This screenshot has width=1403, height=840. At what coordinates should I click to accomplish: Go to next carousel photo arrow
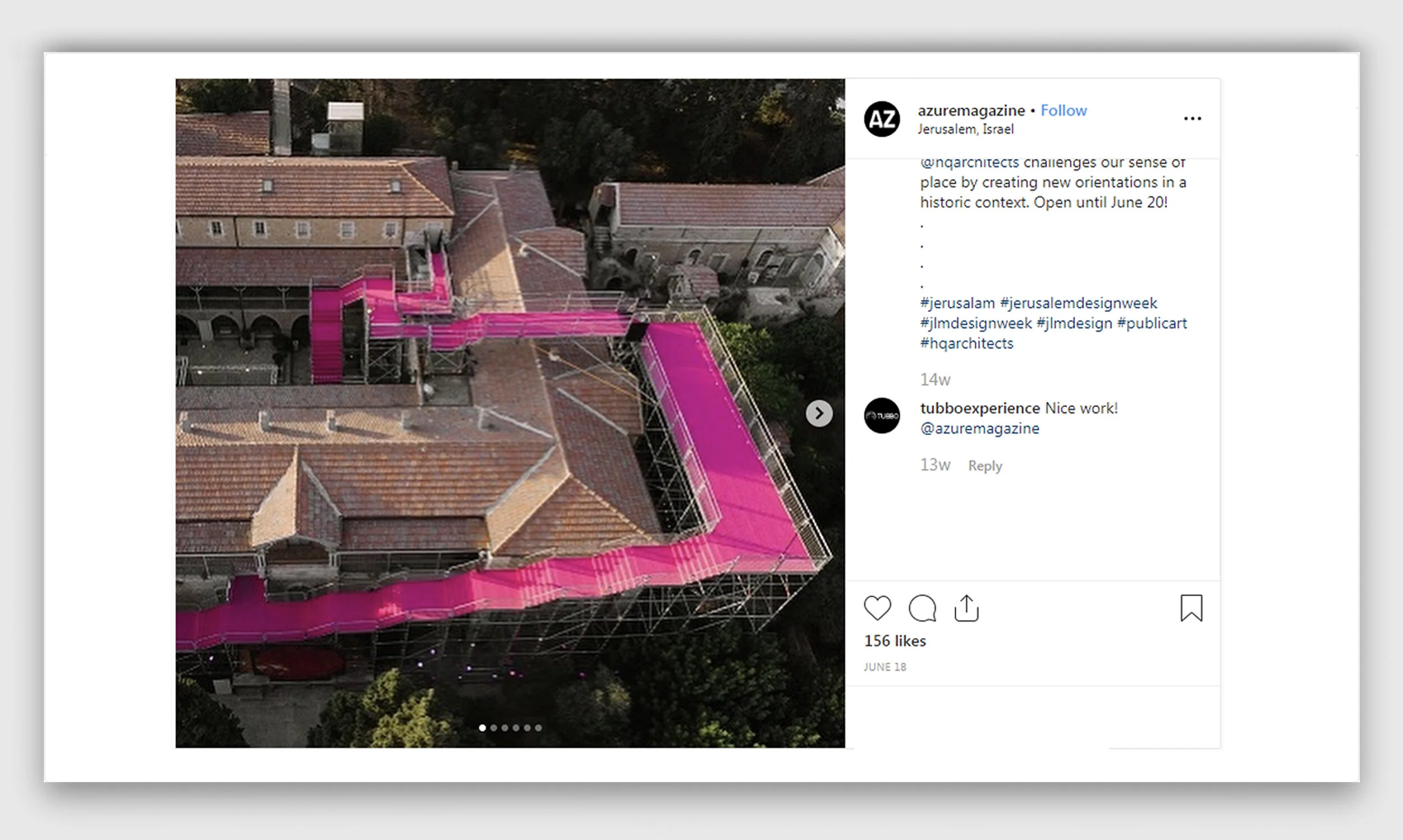click(819, 413)
